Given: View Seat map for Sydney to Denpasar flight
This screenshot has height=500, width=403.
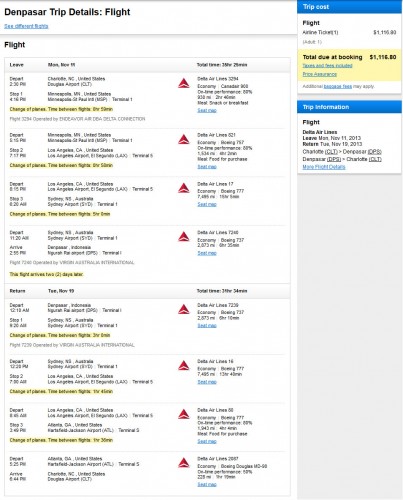Looking at the screenshot, I should point(207,253).
